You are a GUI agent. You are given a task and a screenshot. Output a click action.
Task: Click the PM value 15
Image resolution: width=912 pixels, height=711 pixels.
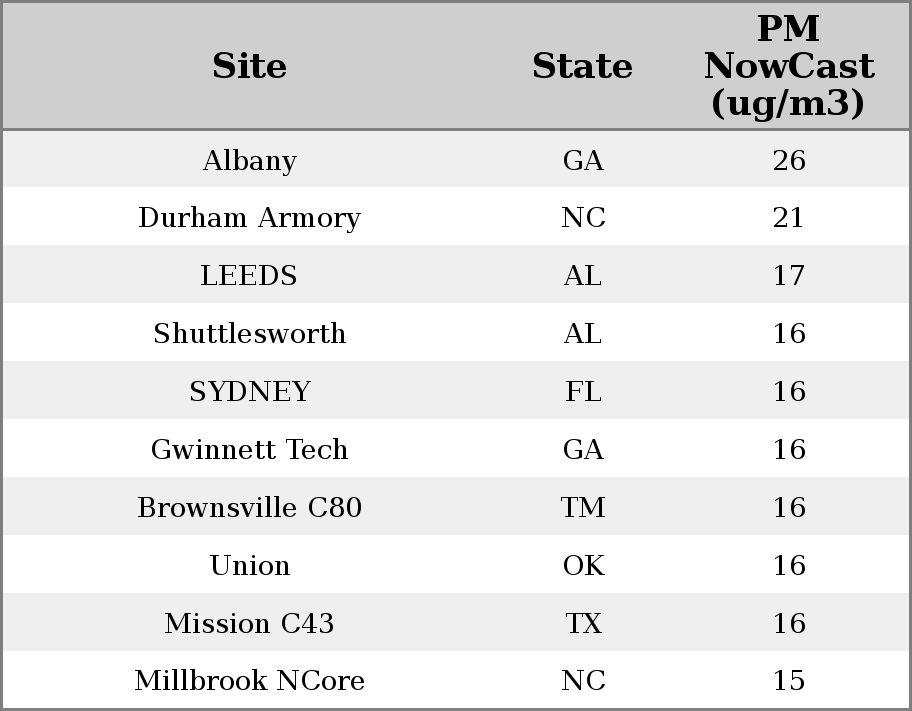[789, 680]
